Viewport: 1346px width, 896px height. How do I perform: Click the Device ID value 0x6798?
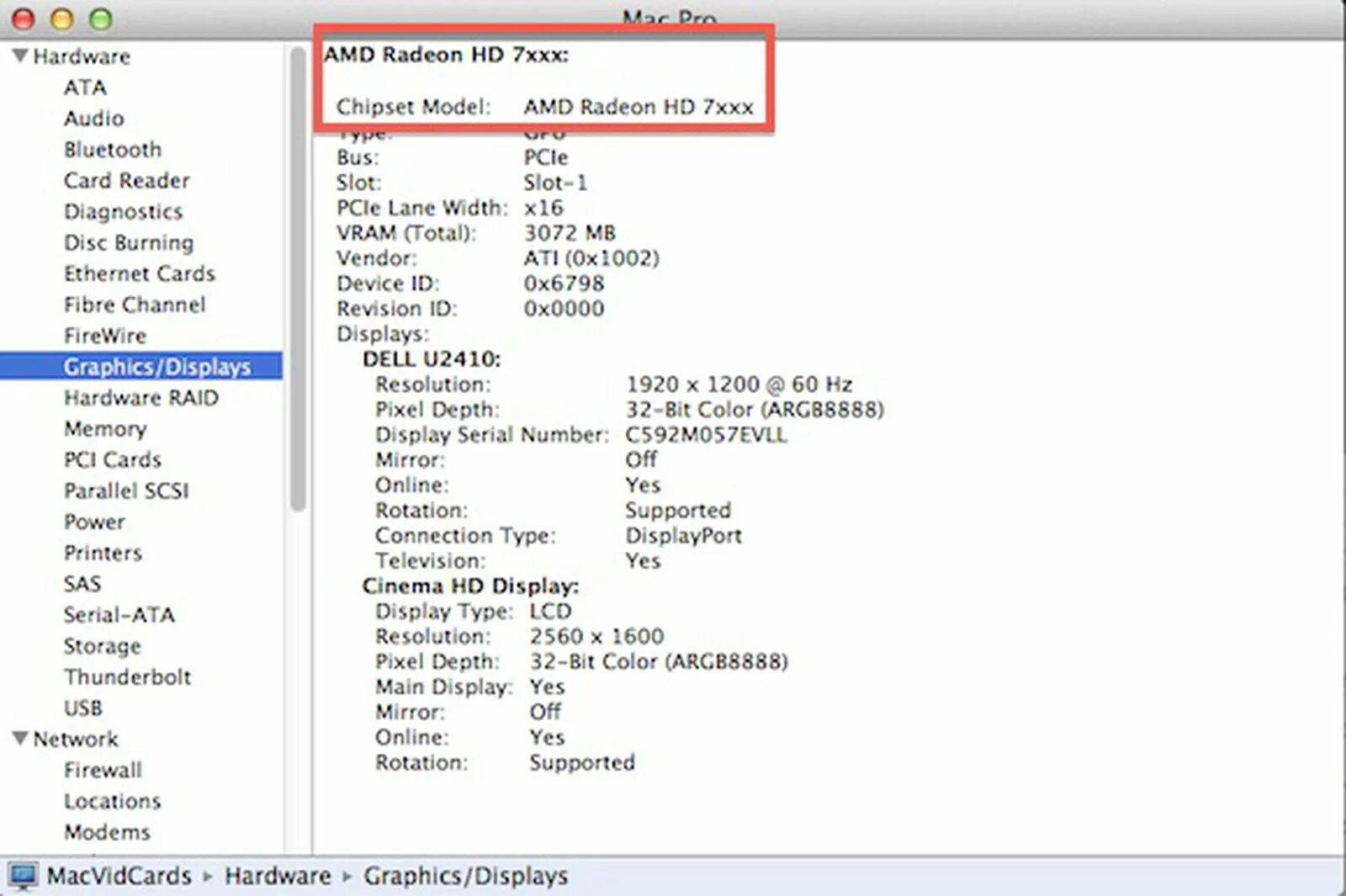(x=564, y=284)
